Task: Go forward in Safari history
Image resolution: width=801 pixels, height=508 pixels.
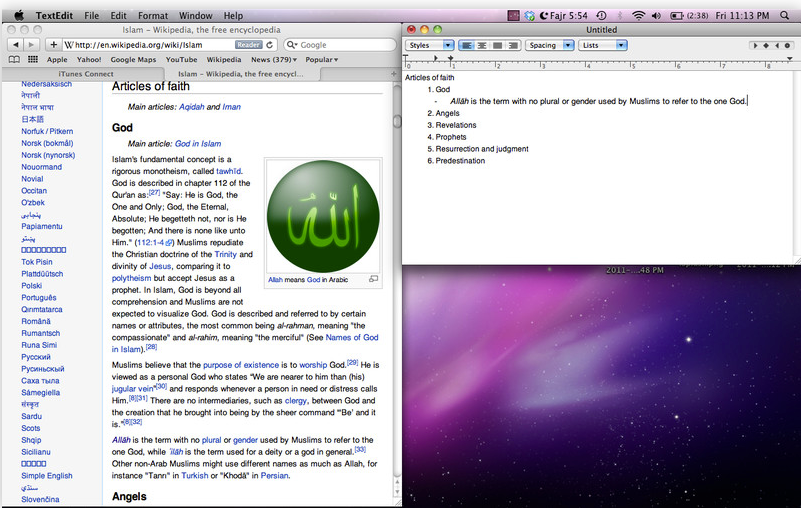Action: (x=32, y=44)
